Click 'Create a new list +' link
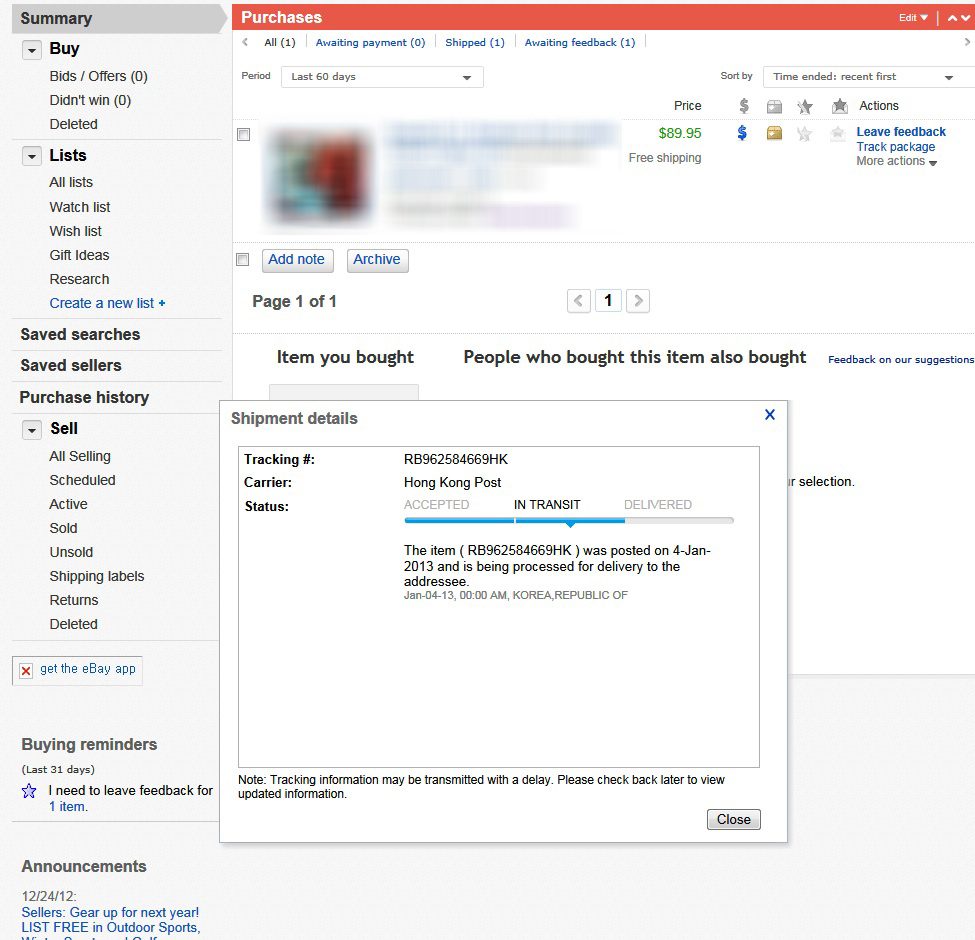The height and width of the screenshot is (940, 975). (x=108, y=303)
